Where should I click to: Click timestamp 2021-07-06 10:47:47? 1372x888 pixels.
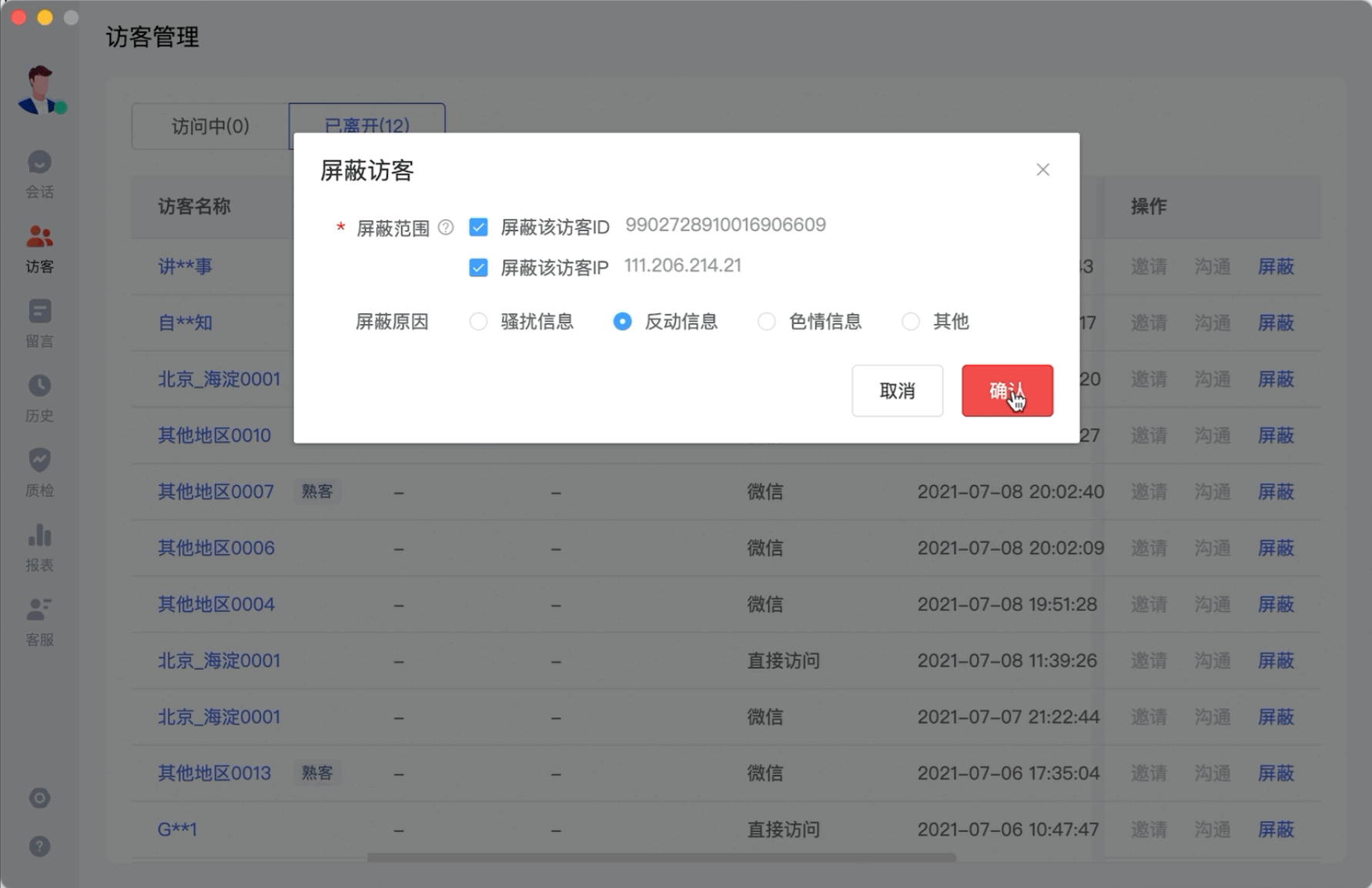[1008, 830]
